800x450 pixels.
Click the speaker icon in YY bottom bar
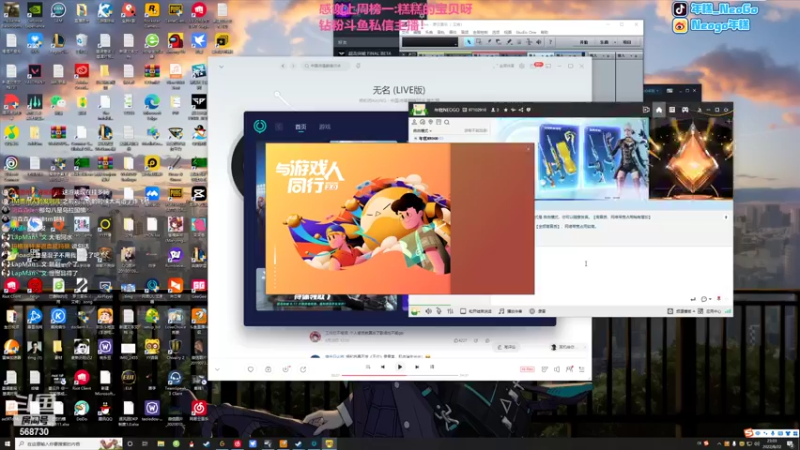click(428, 311)
